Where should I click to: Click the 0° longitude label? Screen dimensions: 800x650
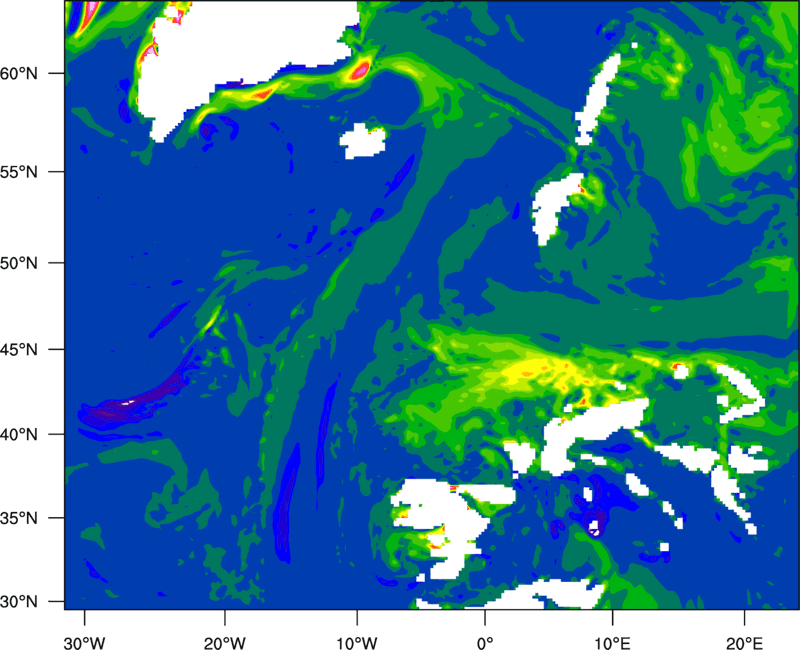tap(485, 643)
